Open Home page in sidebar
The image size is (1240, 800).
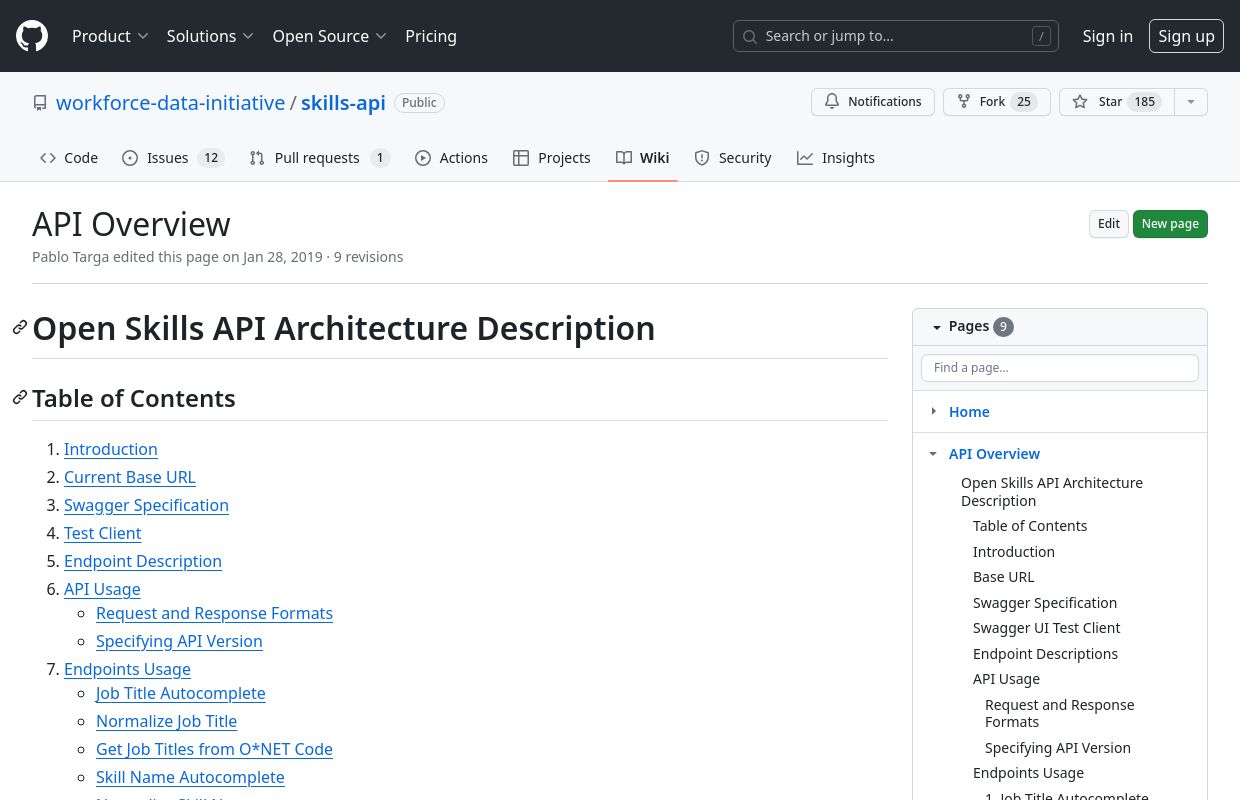[969, 412]
